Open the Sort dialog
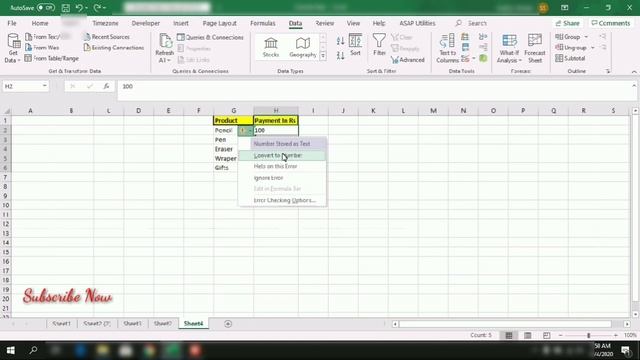The width and height of the screenshot is (640, 360). (x=355, y=45)
